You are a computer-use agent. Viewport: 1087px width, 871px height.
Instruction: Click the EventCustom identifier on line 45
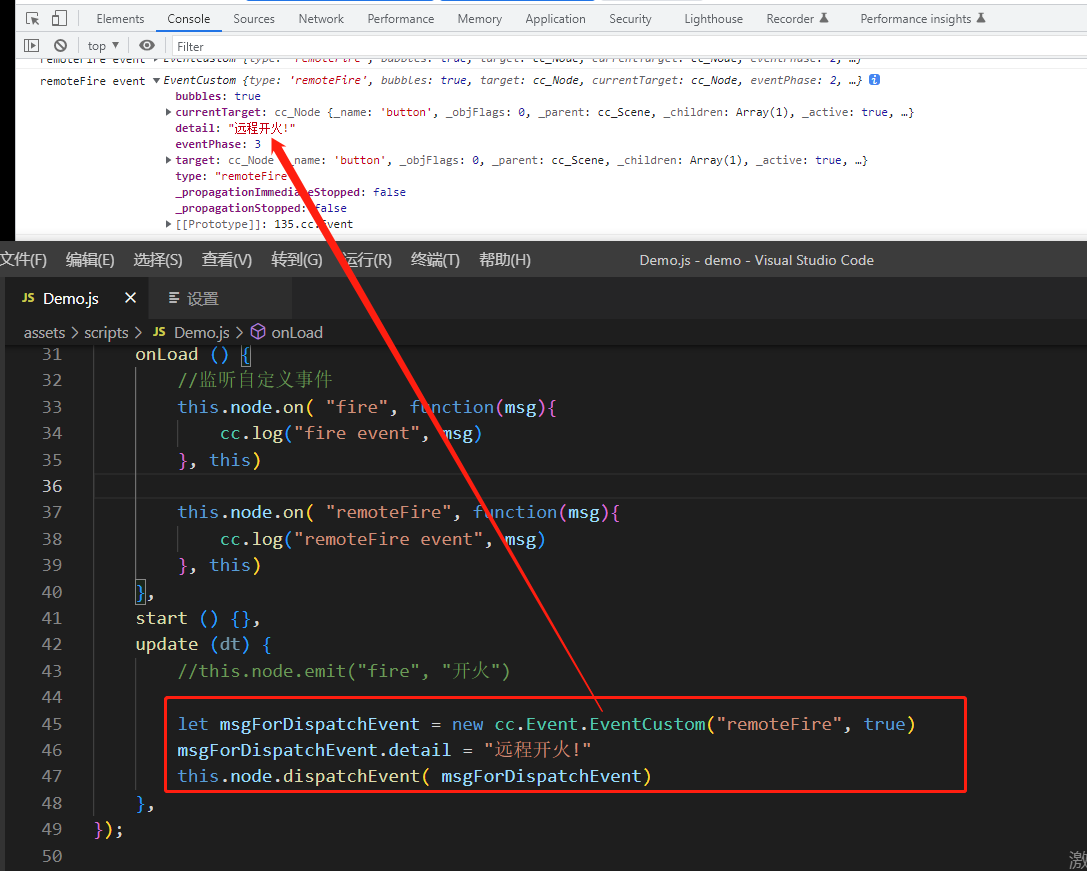647,724
